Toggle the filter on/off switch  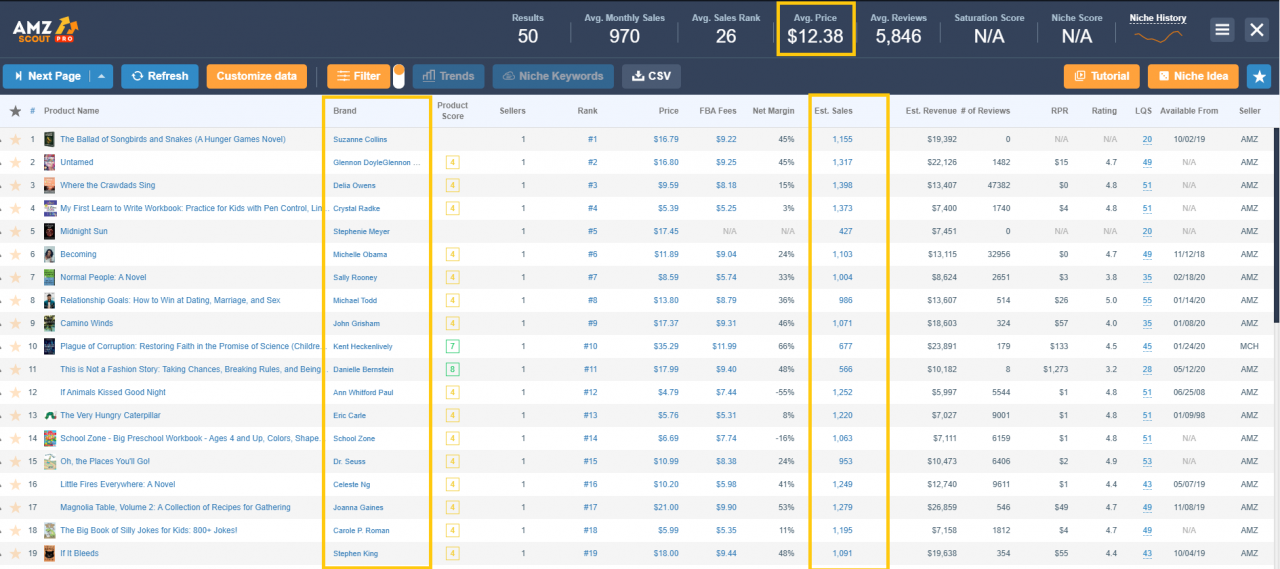click(x=399, y=76)
